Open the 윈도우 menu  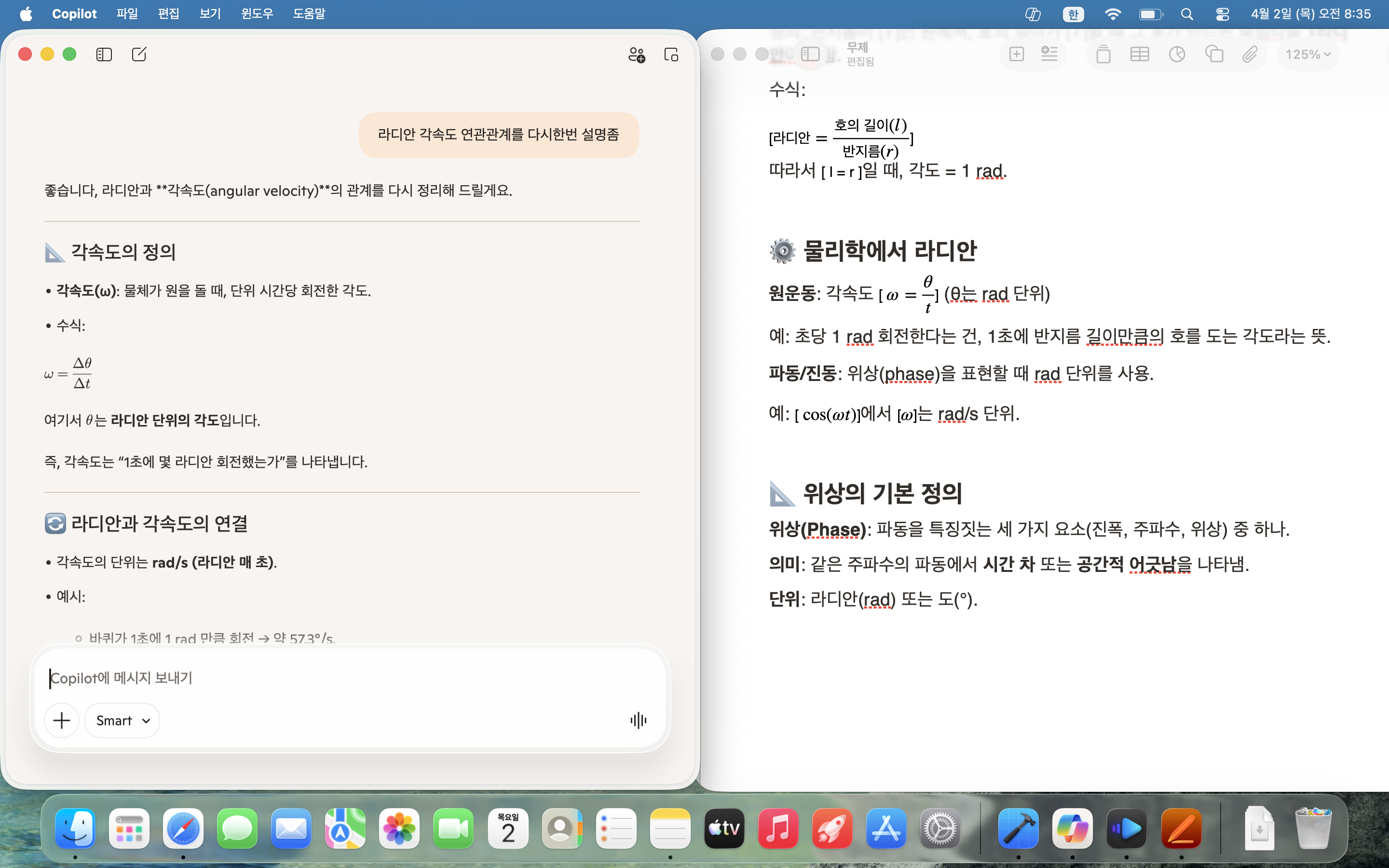tap(257, 14)
